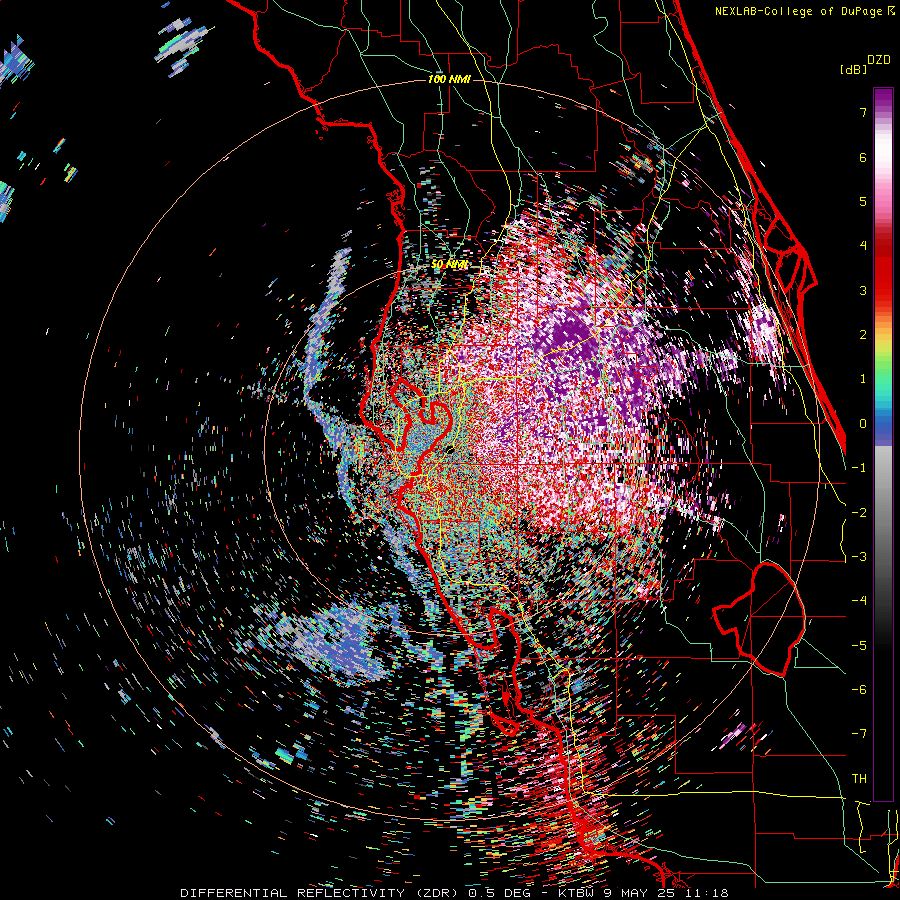Select the -4 value on the scale
This screenshot has height=900, width=900.
point(859,601)
